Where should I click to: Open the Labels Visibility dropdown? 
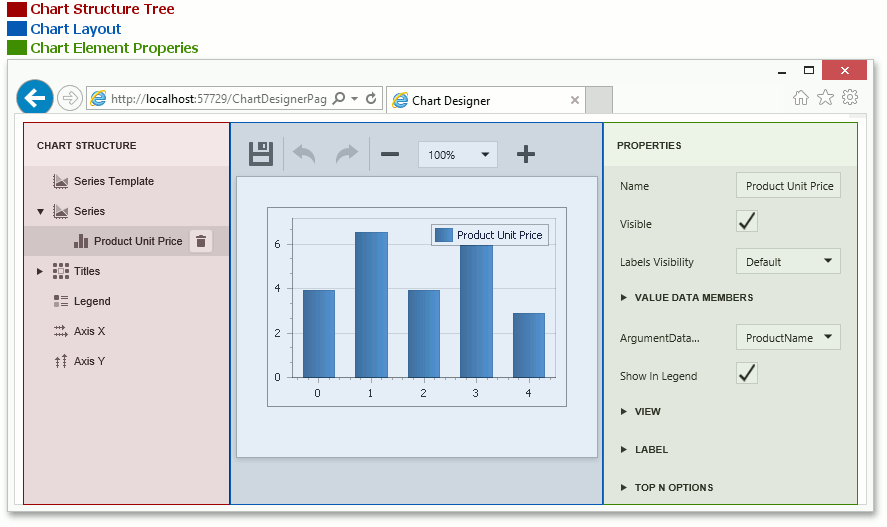coord(788,262)
